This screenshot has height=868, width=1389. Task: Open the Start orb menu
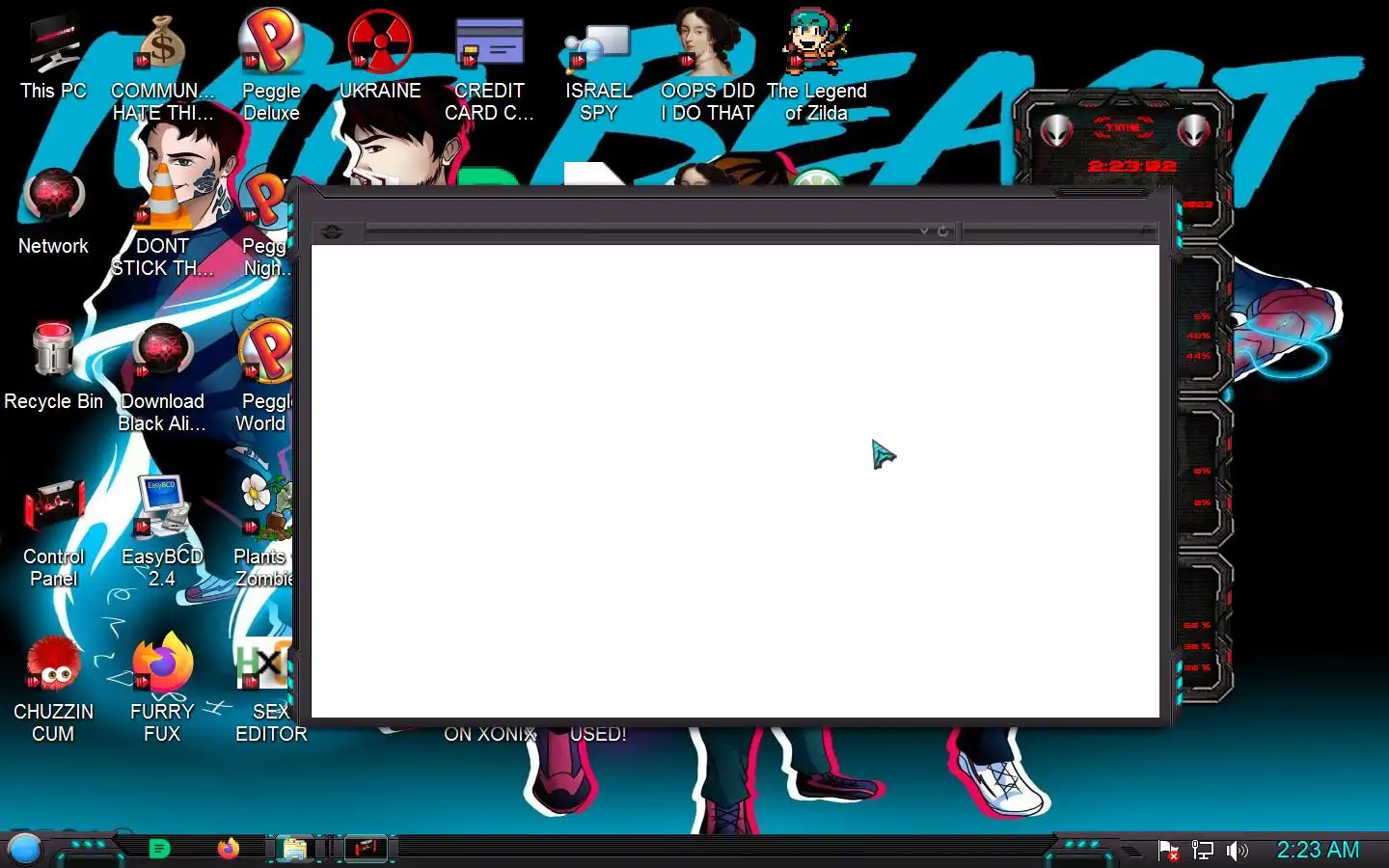tap(25, 849)
